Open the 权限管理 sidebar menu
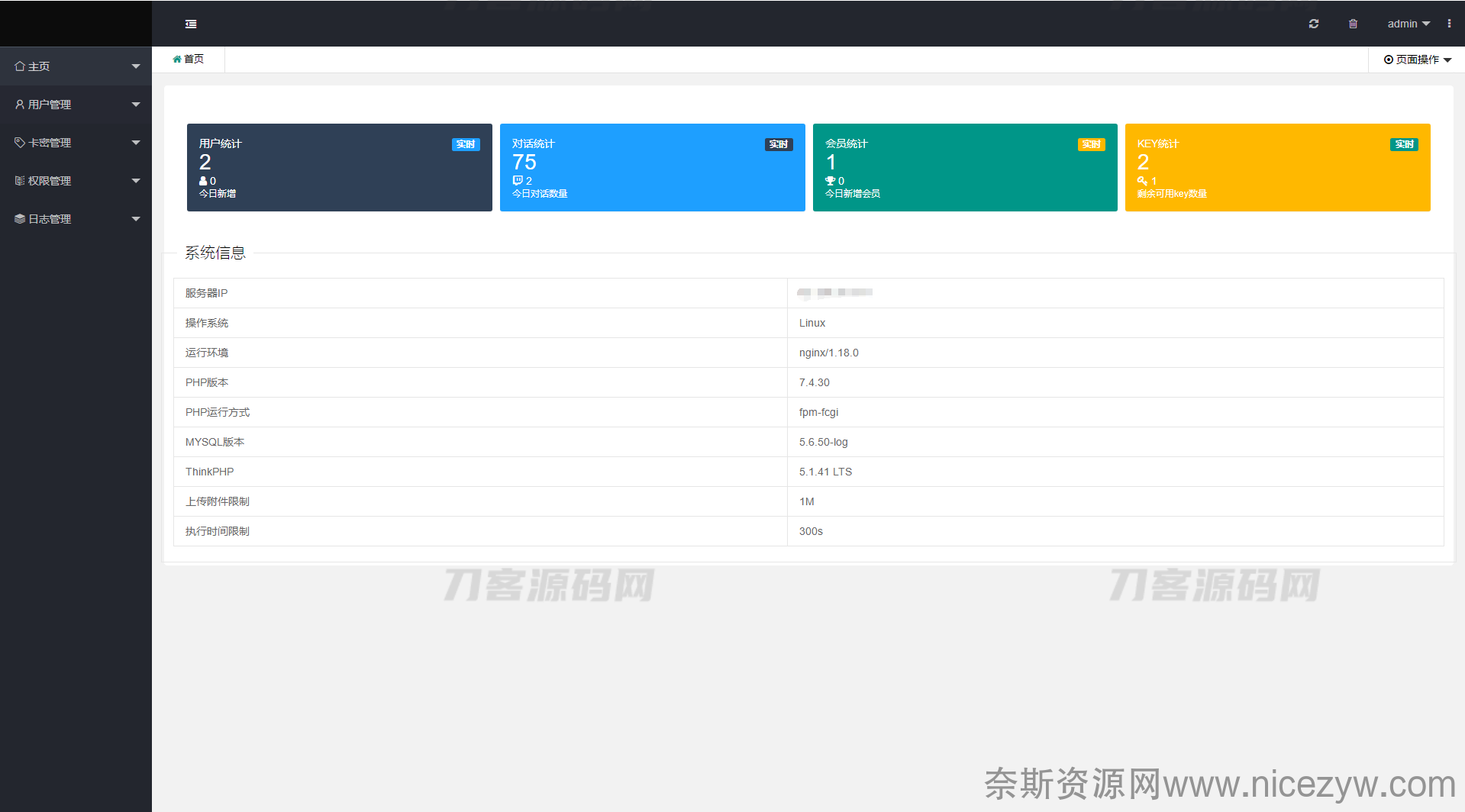The image size is (1465, 812). pos(76,181)
